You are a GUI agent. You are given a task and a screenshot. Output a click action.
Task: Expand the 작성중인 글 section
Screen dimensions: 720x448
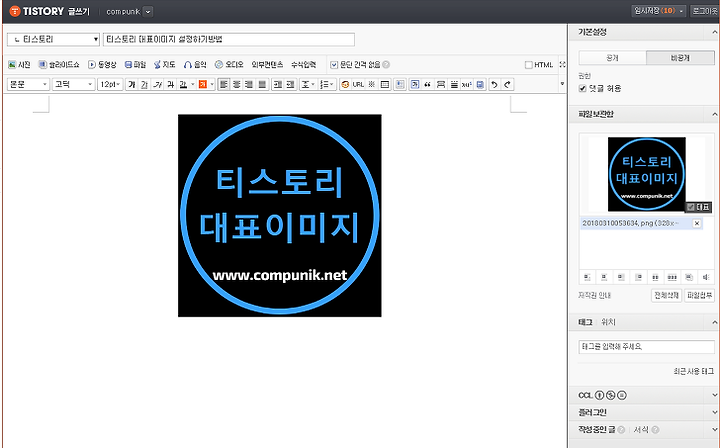[x=714, y=430]
